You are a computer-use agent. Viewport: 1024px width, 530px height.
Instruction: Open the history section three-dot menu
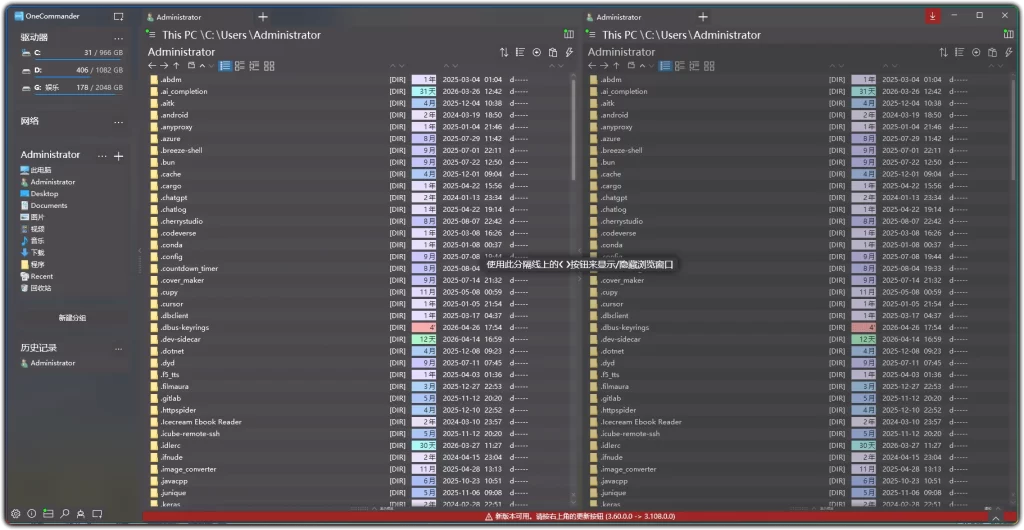pos(118,349)
